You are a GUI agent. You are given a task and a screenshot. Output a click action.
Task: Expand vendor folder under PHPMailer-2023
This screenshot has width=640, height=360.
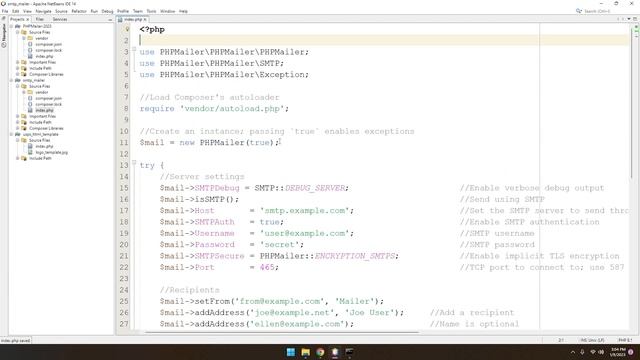(x=24, y=38)
